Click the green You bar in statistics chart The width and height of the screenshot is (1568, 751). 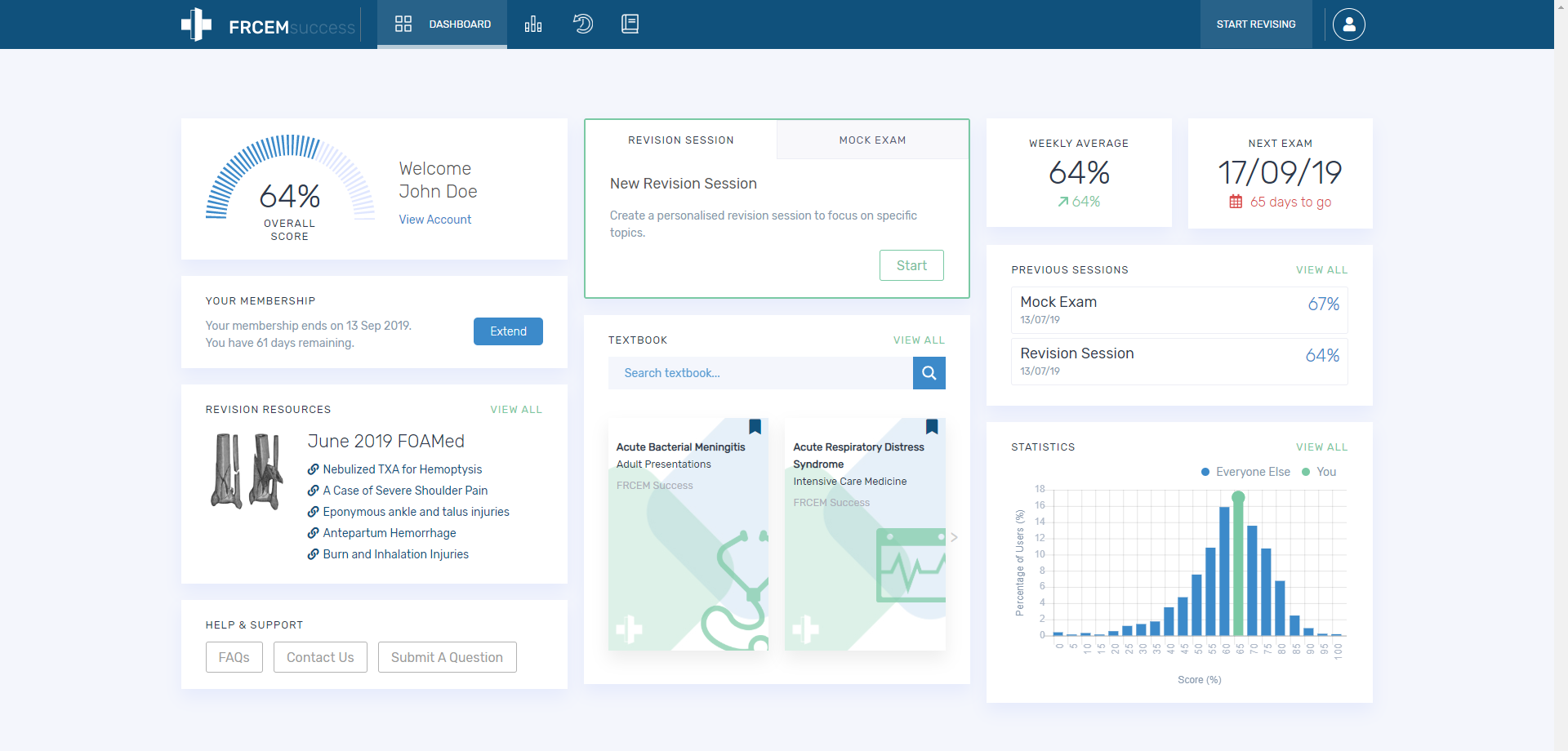[x=1238, y=564]
